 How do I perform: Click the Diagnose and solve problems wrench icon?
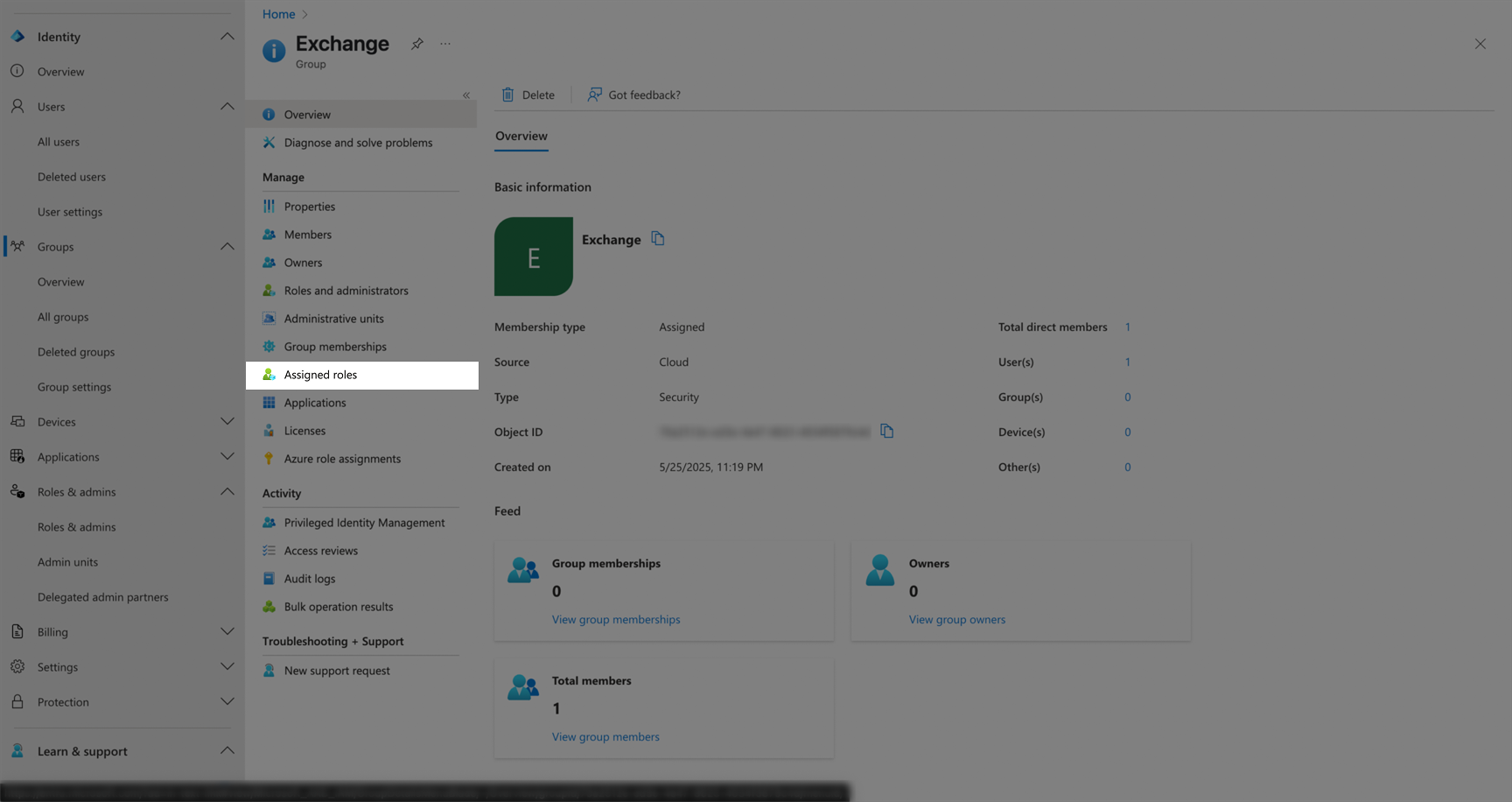[x=269, y=143]
